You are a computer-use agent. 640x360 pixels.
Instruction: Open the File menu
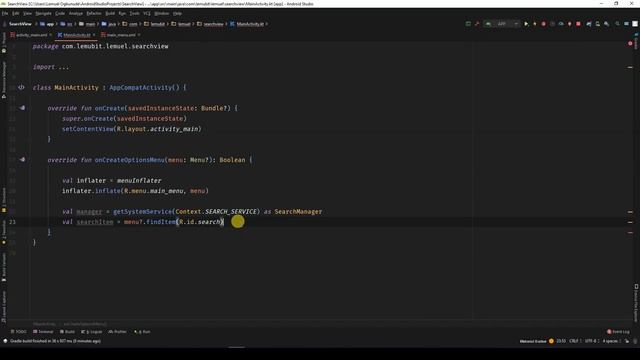click(5, 13)
